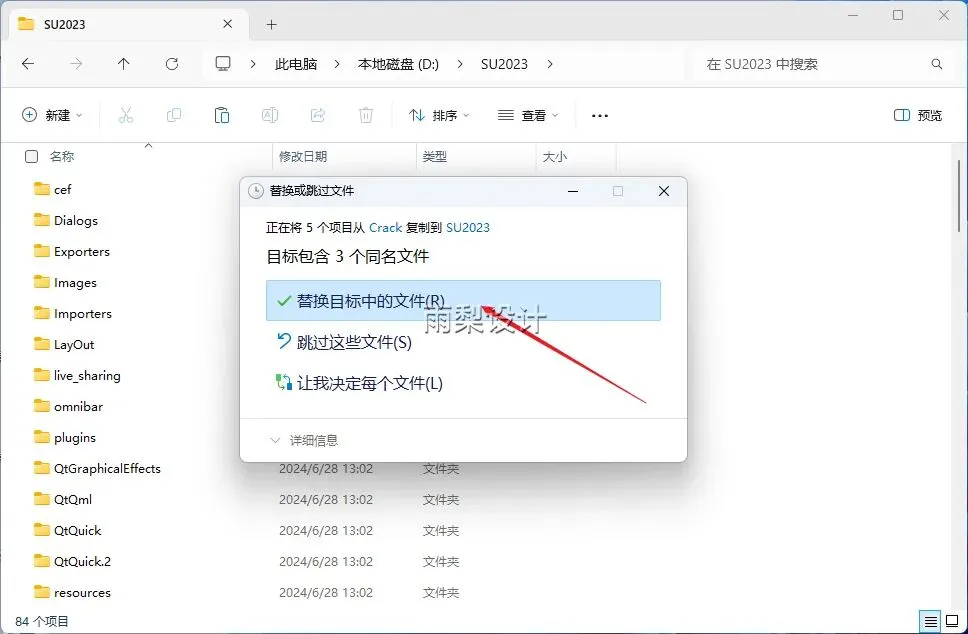The height and width of the screenshot is (634, 968).
Task: Select the live_sharing folder row
Action: tap(87, 375)
